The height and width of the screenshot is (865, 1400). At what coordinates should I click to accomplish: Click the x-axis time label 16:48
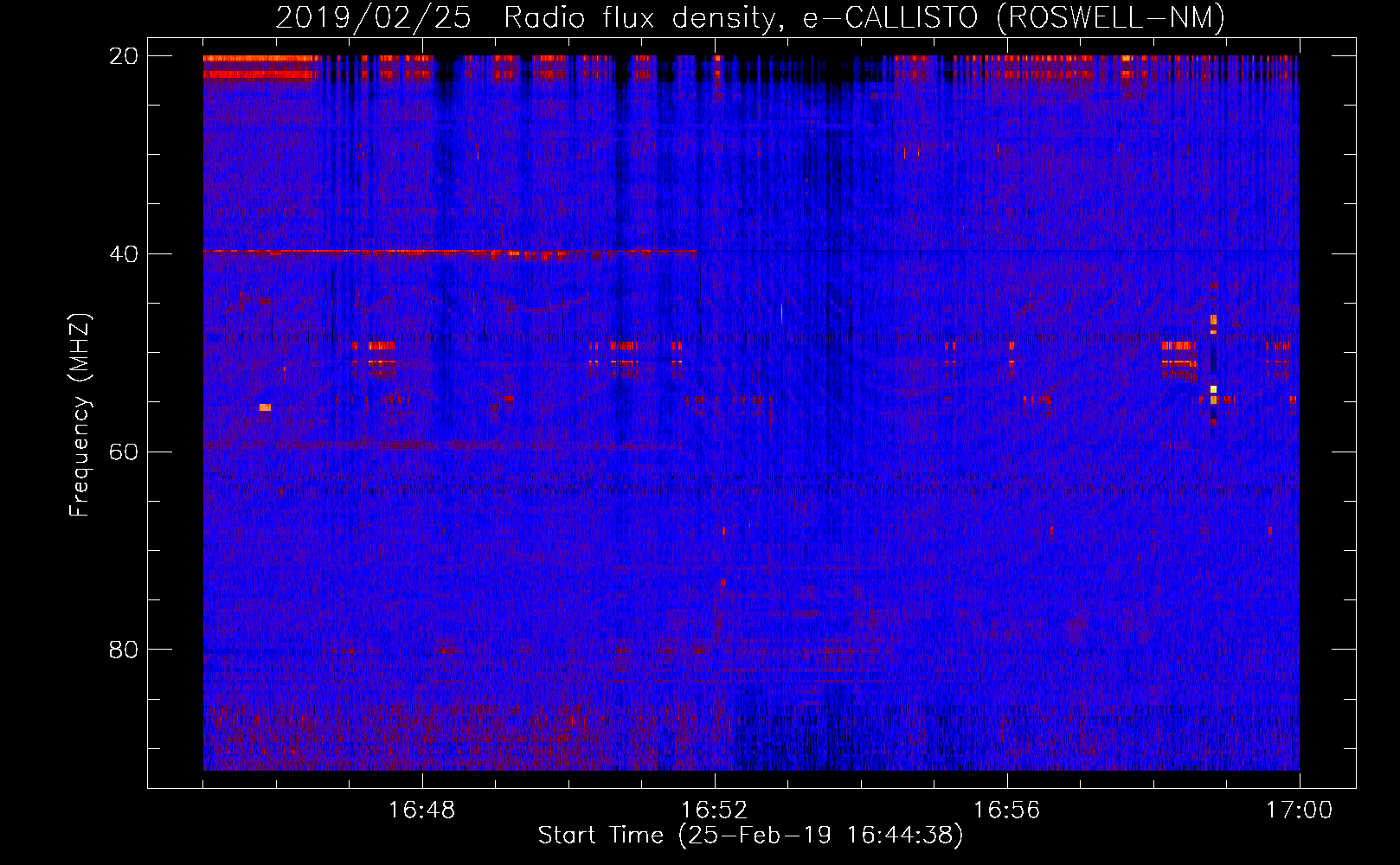point(422,811)
